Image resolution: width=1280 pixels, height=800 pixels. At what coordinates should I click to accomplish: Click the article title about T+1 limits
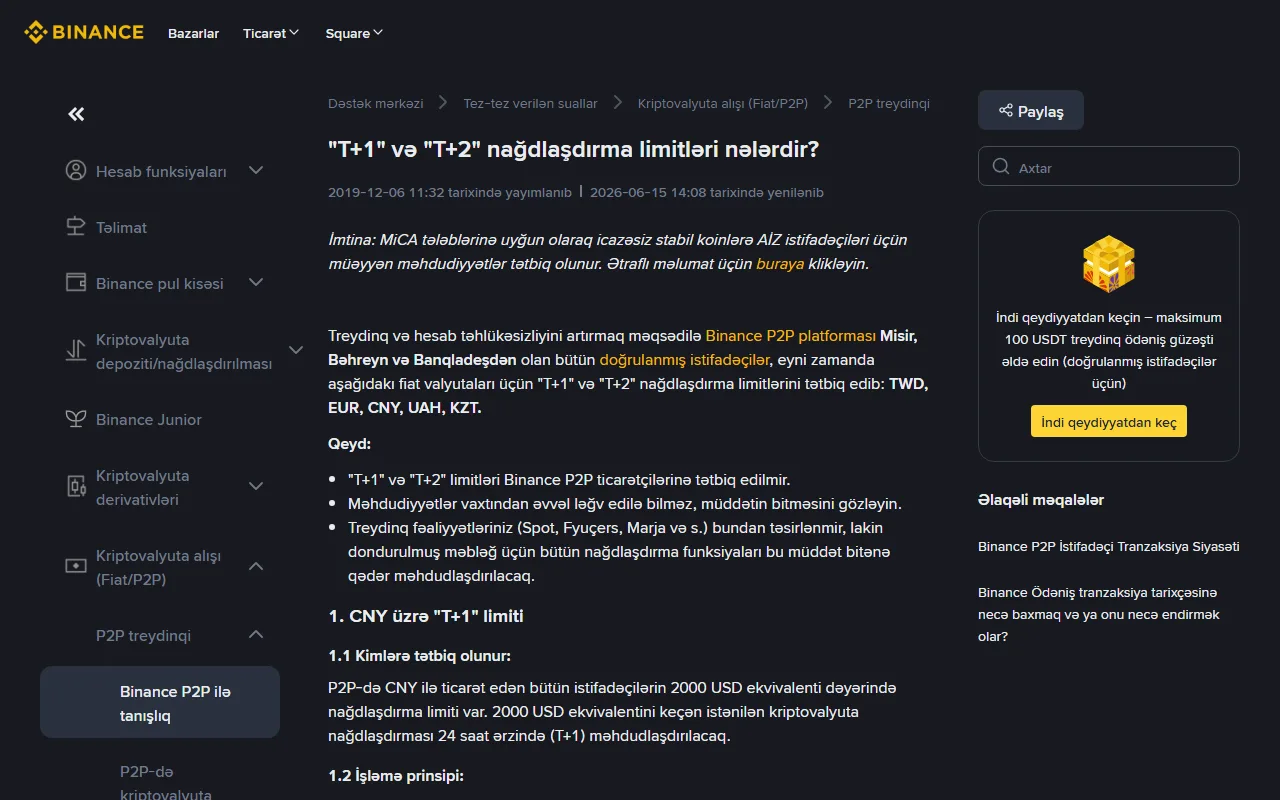pos(574,149)
